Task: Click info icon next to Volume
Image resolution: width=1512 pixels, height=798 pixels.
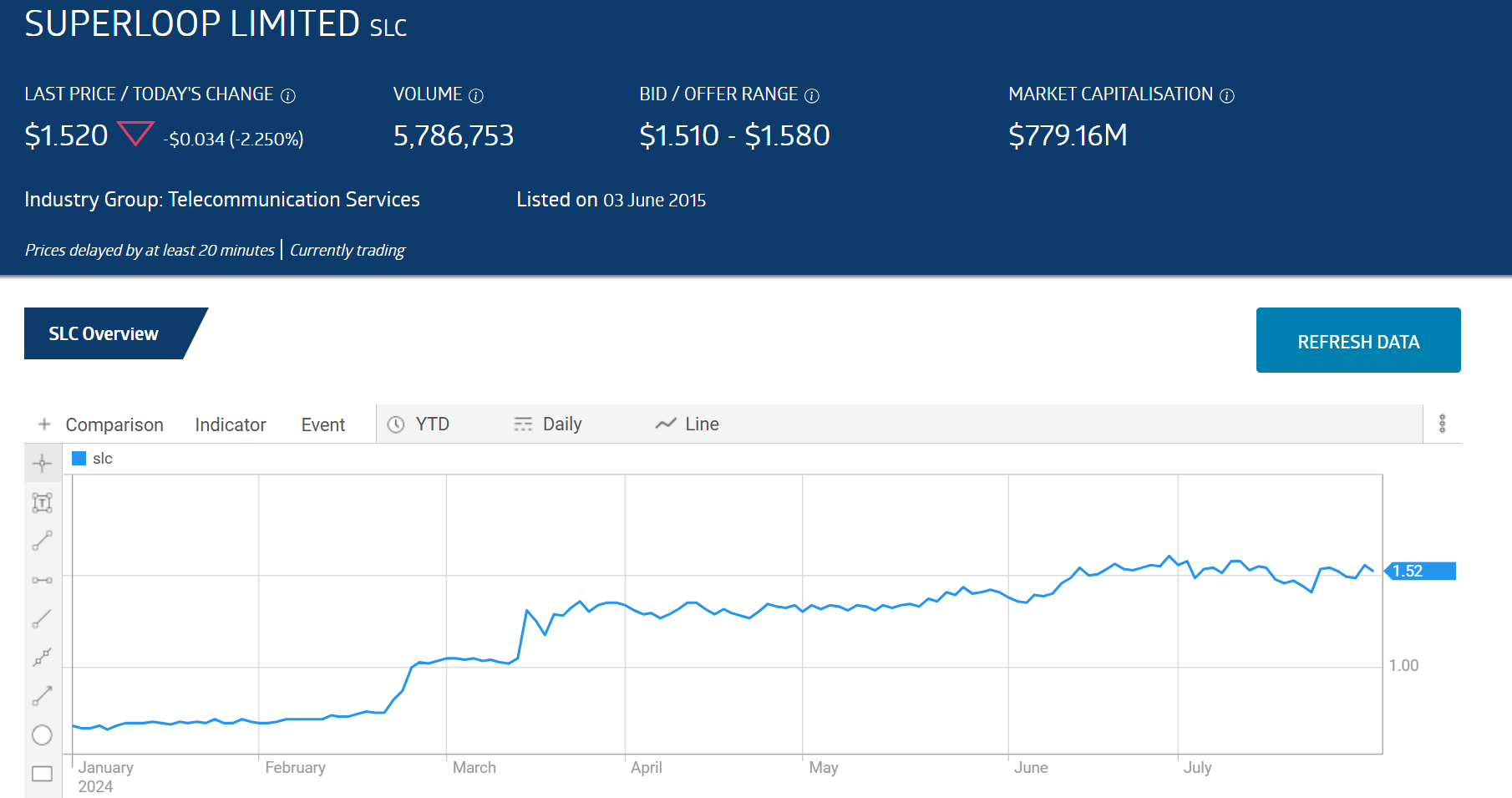Action: click(476, 96)
